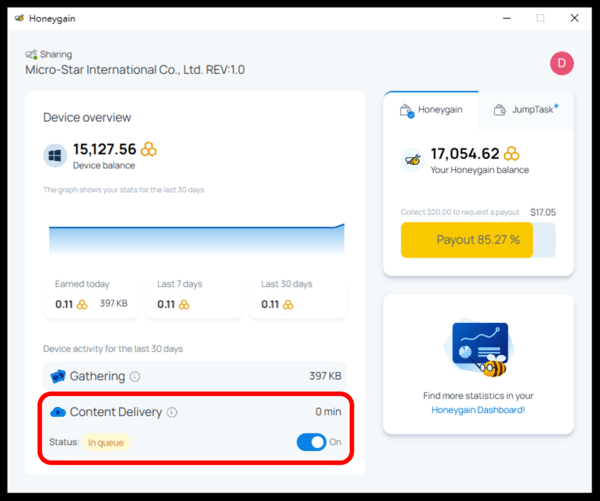The image size is (600, 501).
Task: Switch to the Honeygain tab
Action: point(430,110)
